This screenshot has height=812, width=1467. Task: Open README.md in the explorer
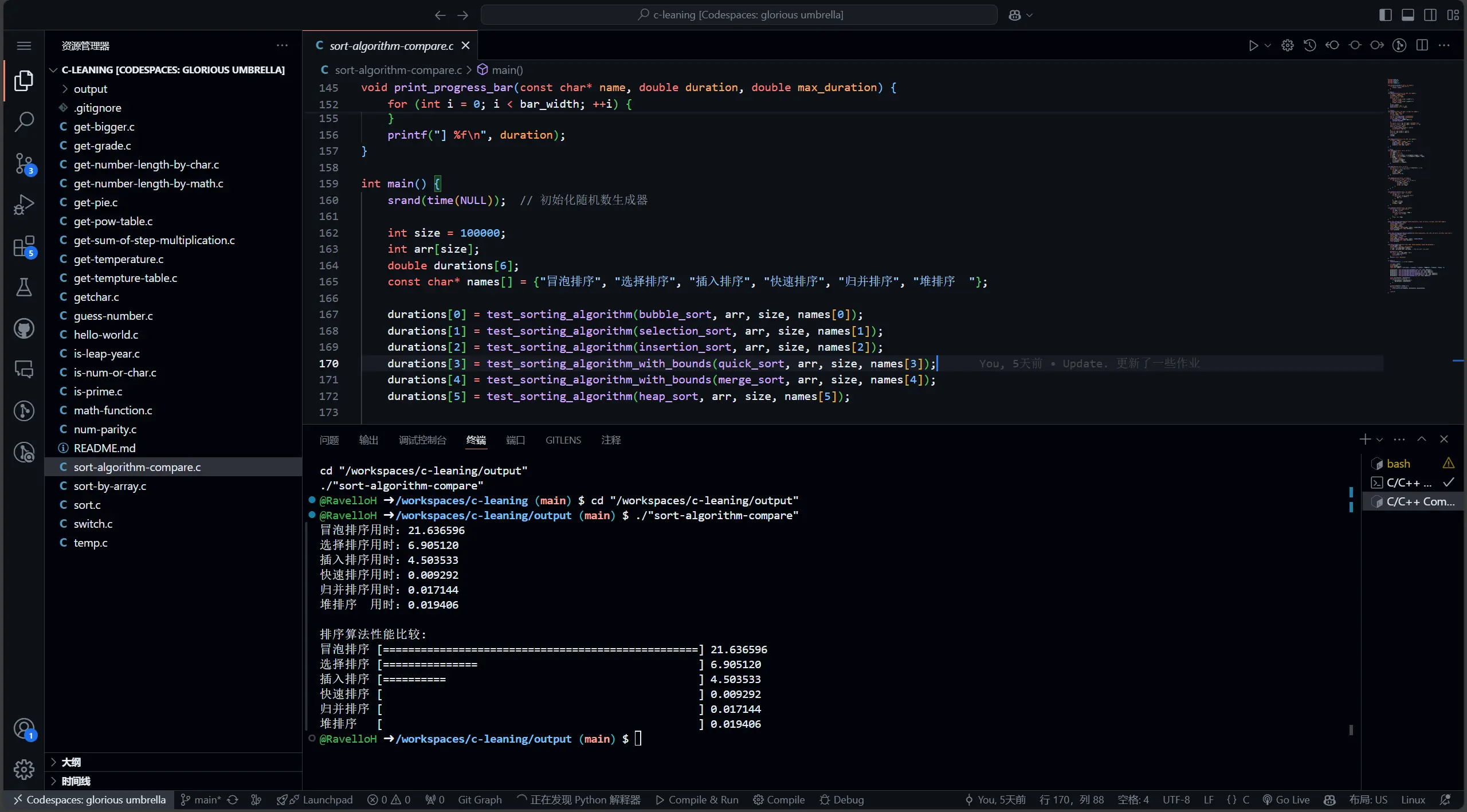pyautogui.click(x=174, y=448)
